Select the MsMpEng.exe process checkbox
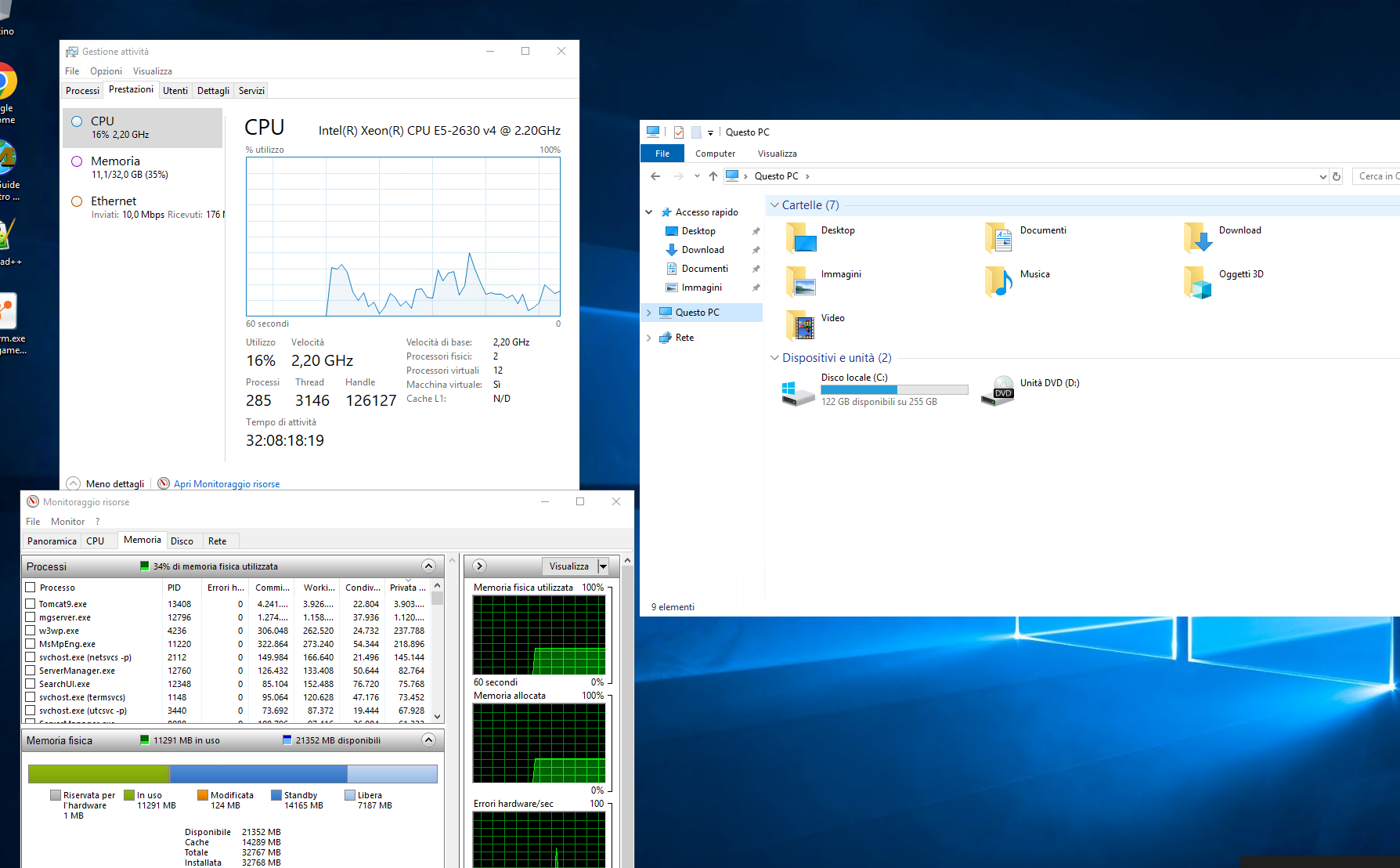 click(x=31, y=644)
